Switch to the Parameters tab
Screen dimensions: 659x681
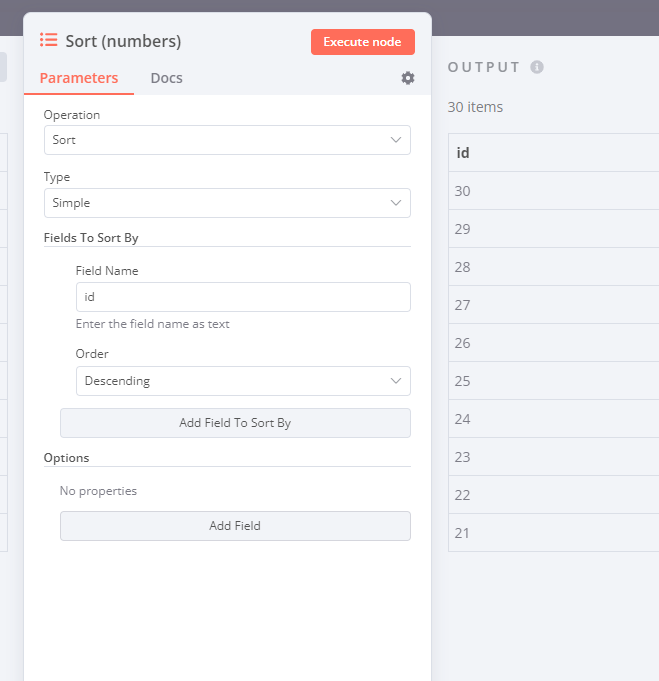pyautogui.click(x=79, y=78)
